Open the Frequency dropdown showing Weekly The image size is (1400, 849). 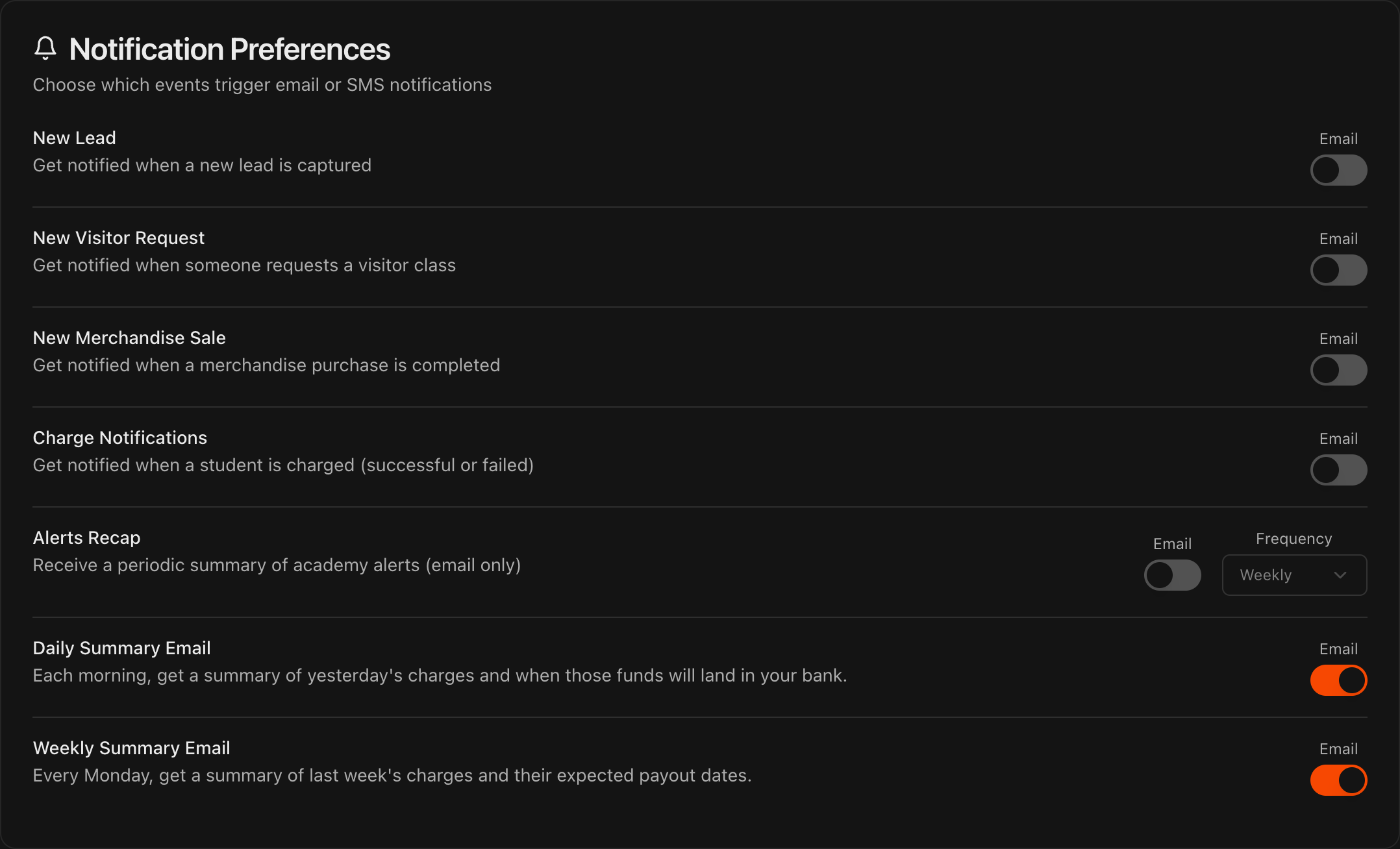tap(1294, 575)
